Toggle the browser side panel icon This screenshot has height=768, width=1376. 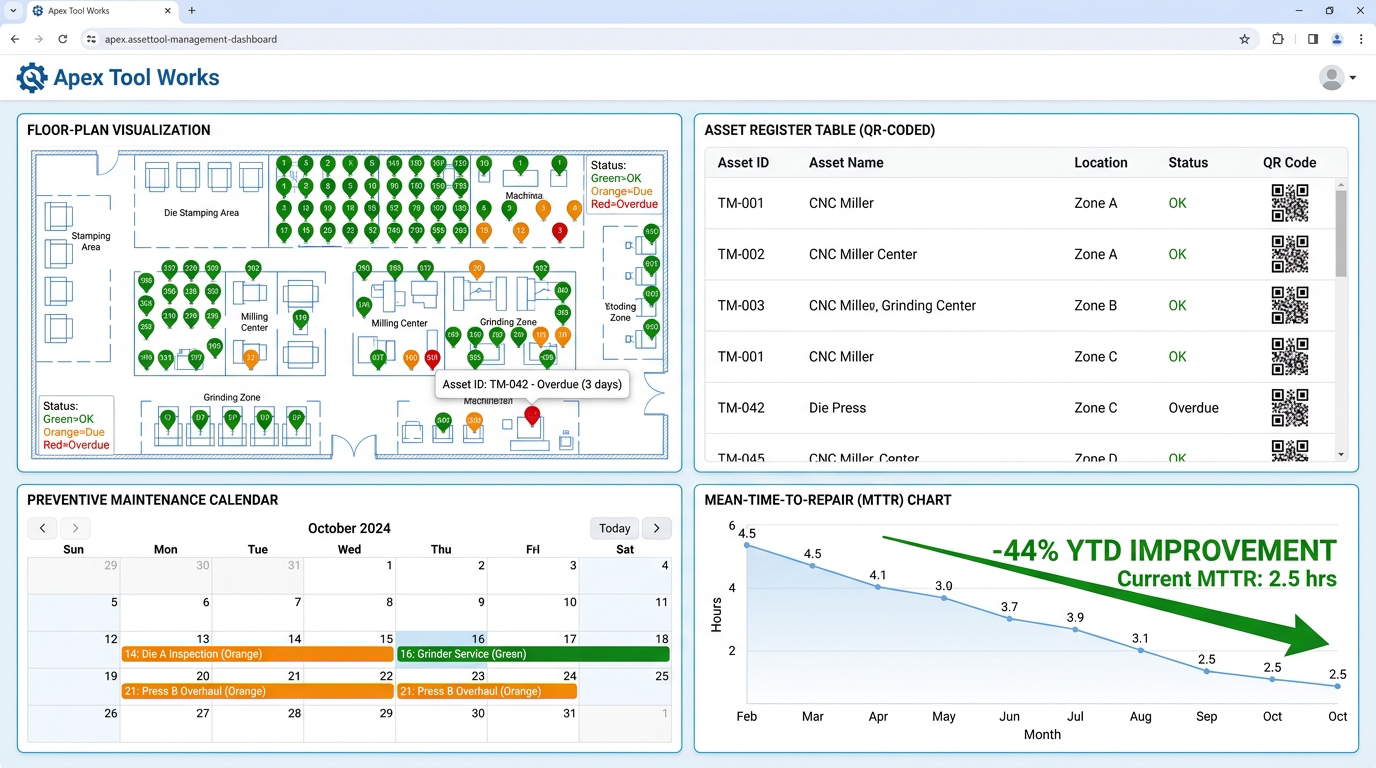tap(1313, 39)
